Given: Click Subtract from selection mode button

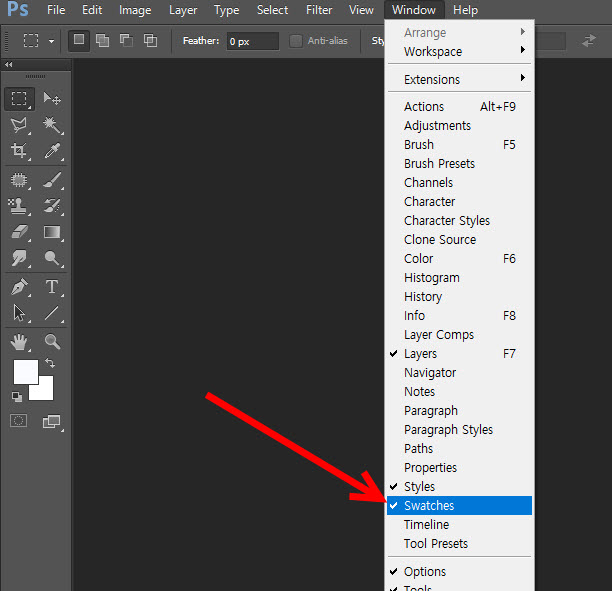Looking at the screenshot, I should pyautogui.click(x=126, y=40).
